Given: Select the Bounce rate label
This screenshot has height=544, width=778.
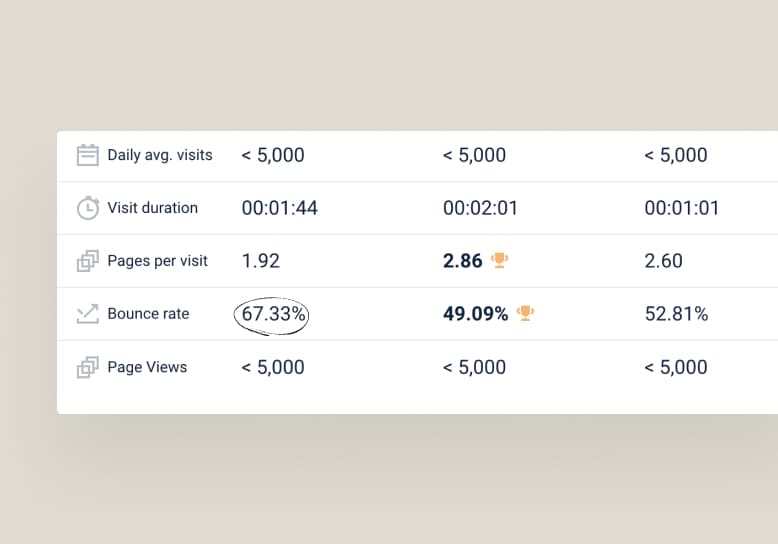Looking at the screenshot, I should point(148,314).
